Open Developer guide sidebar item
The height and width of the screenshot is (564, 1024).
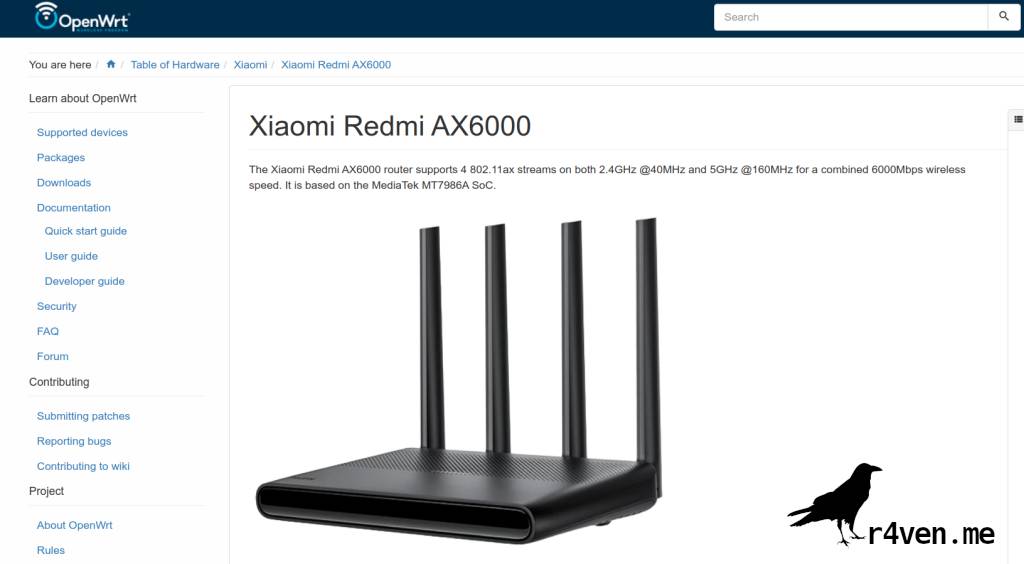pyautogui.click(x=85, y=281)
